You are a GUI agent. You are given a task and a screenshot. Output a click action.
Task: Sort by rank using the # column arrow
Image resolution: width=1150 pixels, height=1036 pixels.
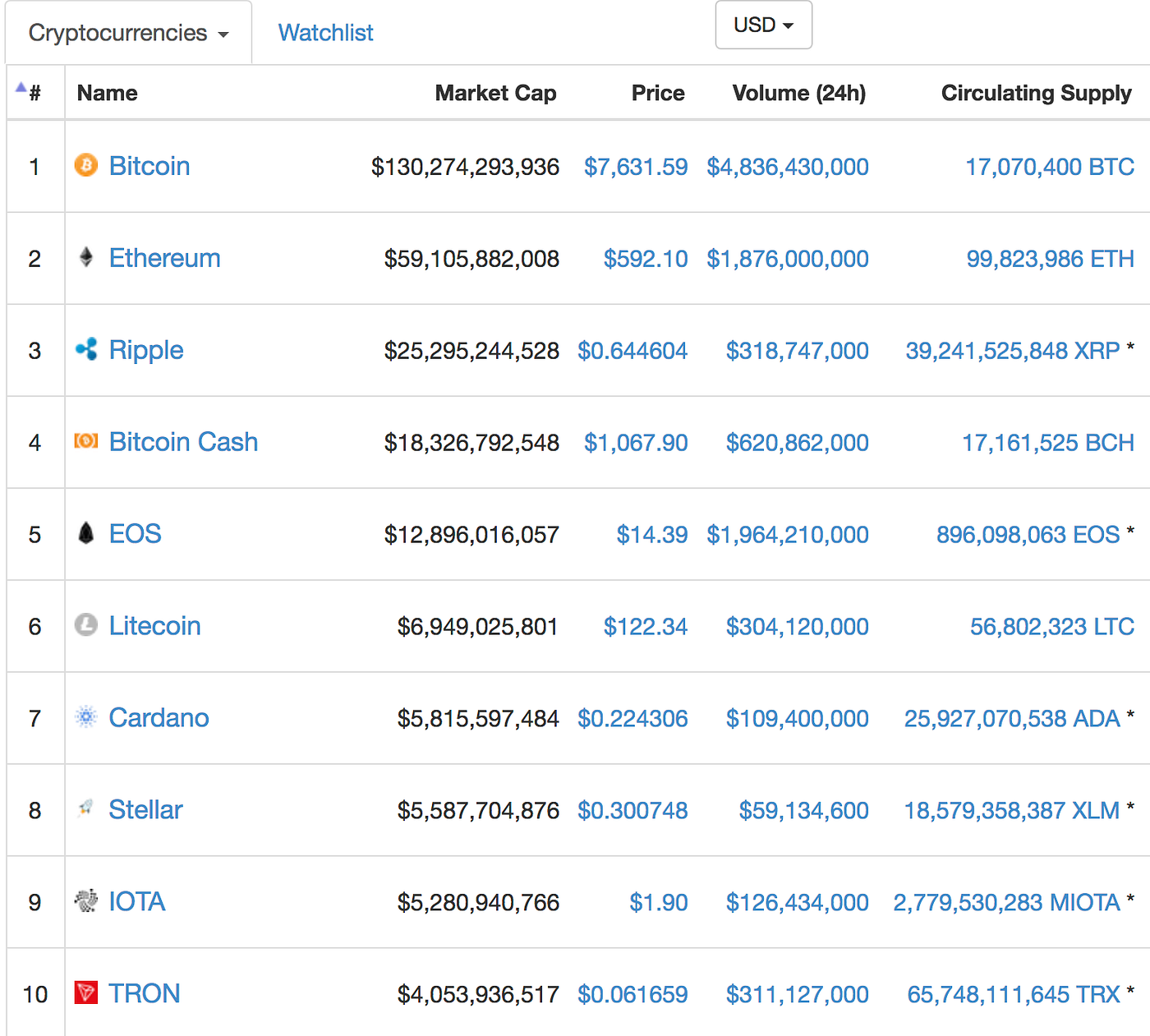pyautogui.click(x=21, y=88)
